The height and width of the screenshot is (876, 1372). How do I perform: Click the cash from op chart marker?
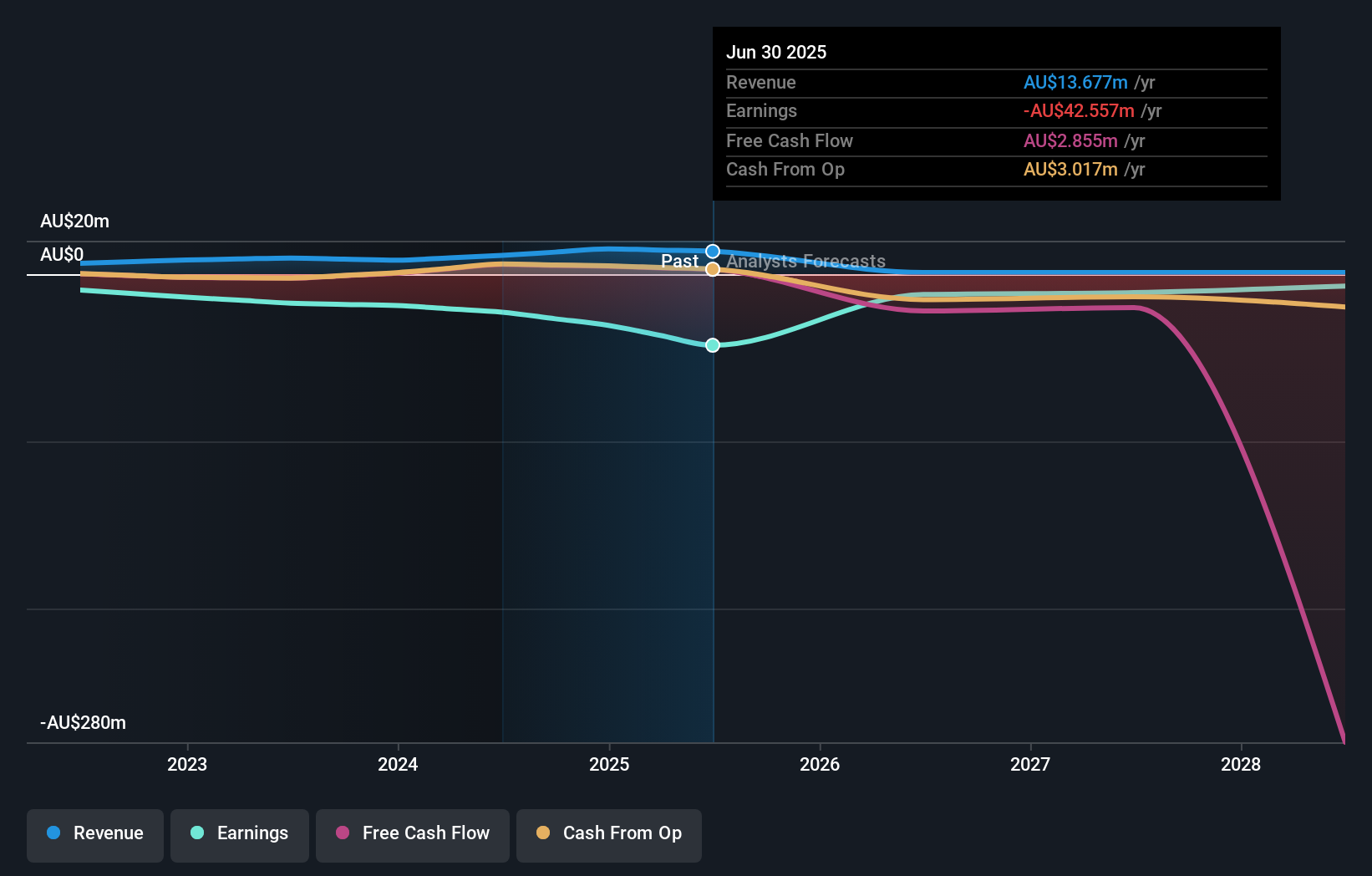tap(712, 269)
